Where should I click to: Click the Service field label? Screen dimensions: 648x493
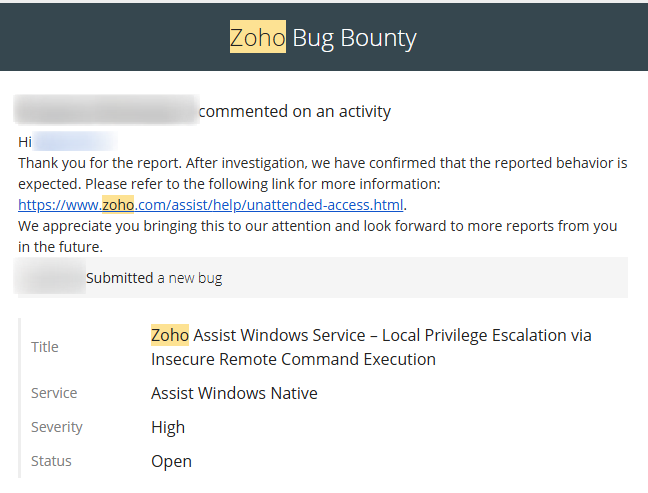pyautogui.click(x=54, y=393)
